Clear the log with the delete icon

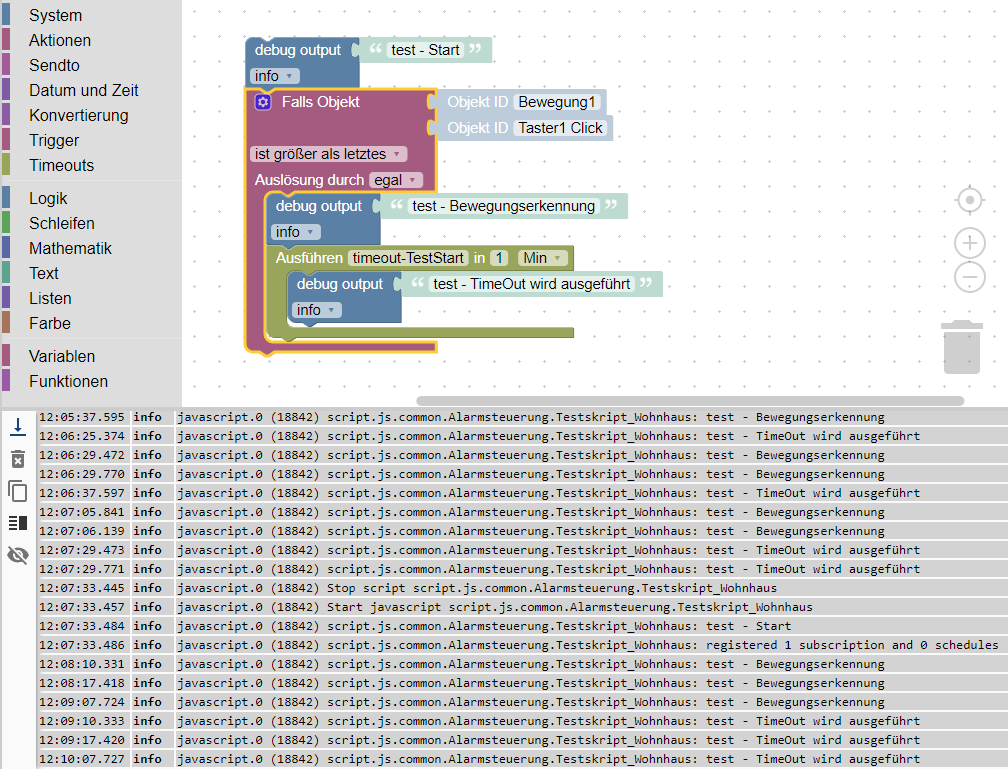[x=18, y=459]
